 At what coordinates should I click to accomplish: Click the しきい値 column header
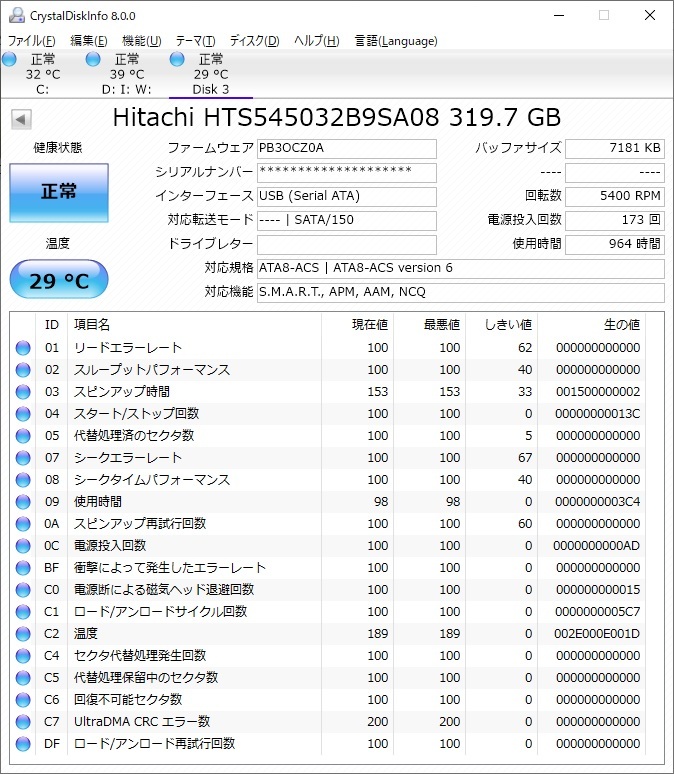pos(502,325)
